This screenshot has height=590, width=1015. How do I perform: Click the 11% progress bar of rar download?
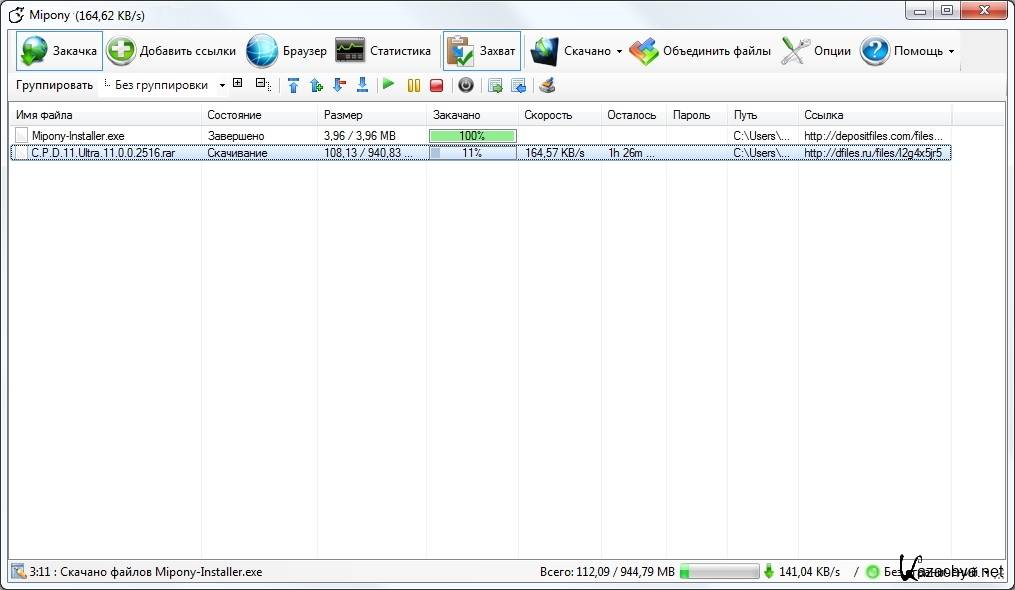click(x=472, y=153)
